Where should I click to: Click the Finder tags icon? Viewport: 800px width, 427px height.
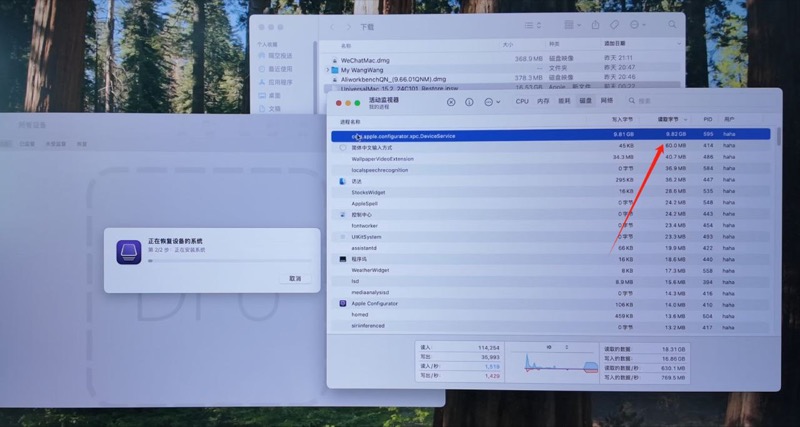pos(614,25)
